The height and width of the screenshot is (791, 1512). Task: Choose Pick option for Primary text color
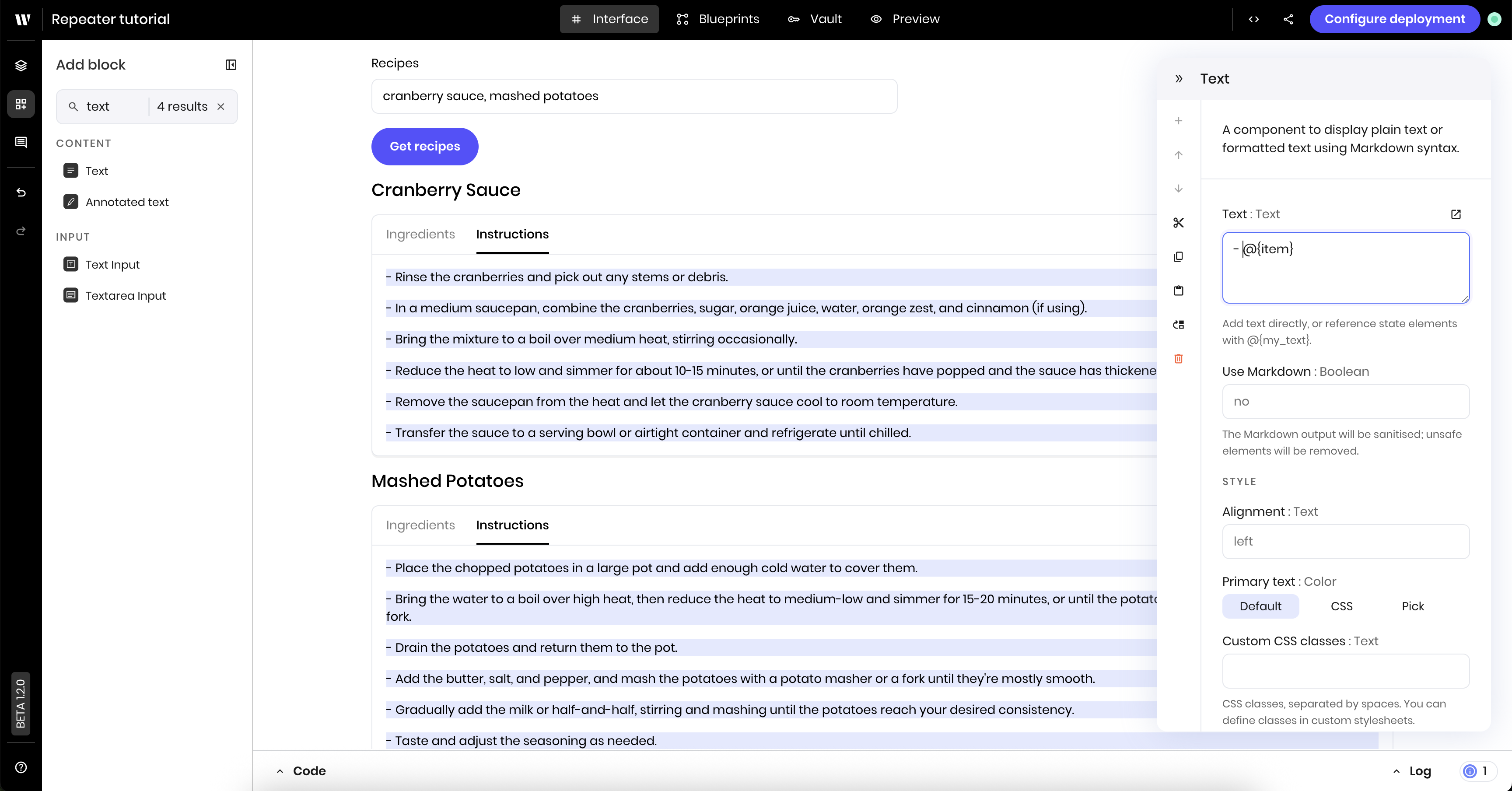(x=1412, y=606)
